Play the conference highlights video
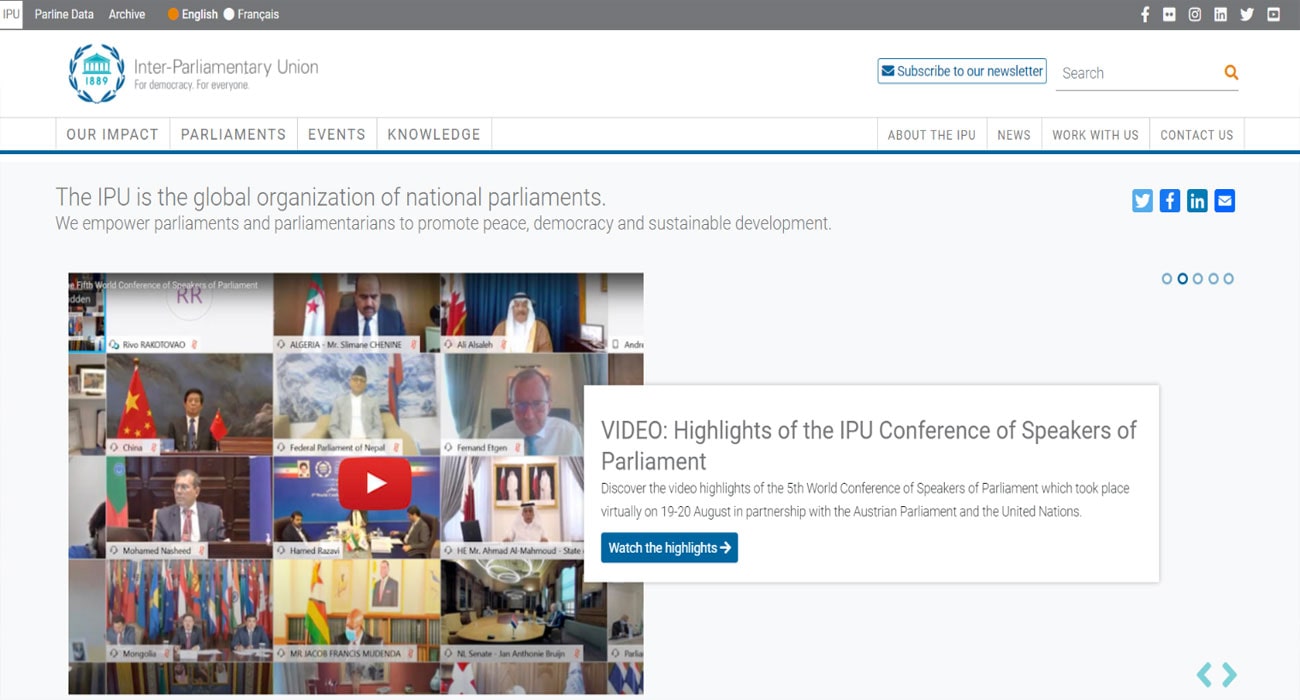The height and width of the screenshot is (700, 1300). (x=375, y=484)
